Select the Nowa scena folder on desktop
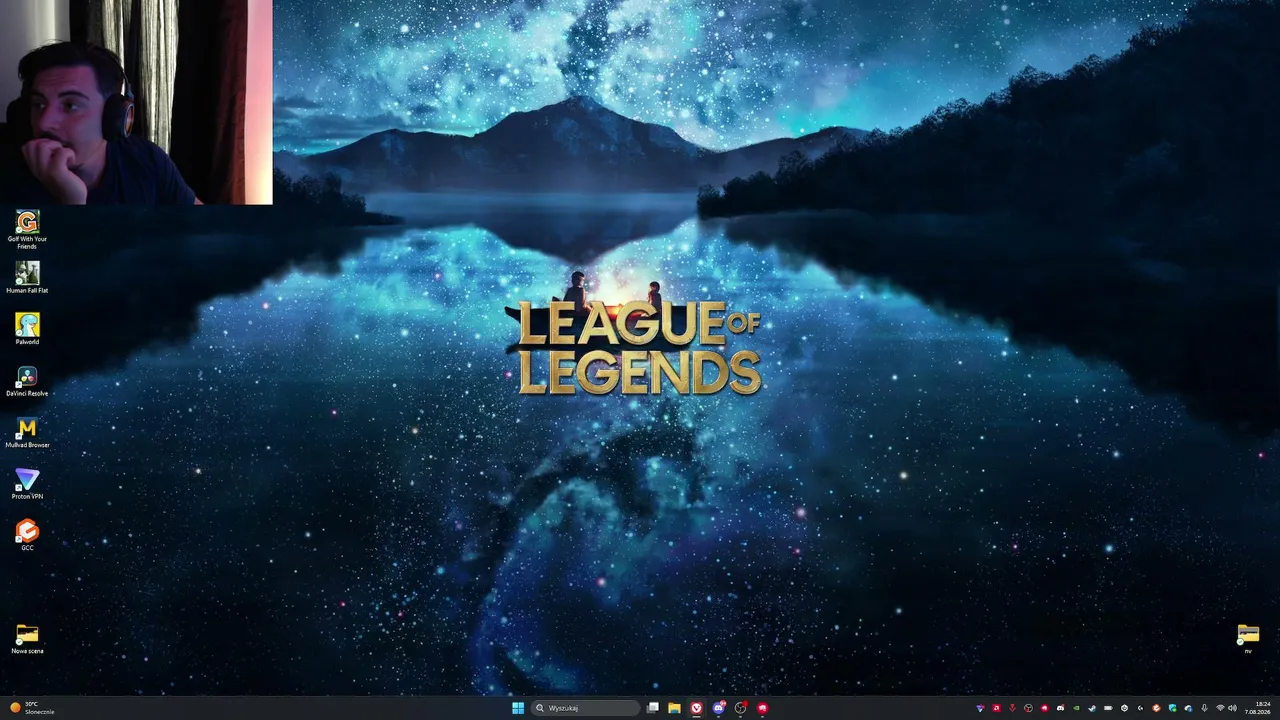This screenshot has height=720, width=1280. [27, 638]
